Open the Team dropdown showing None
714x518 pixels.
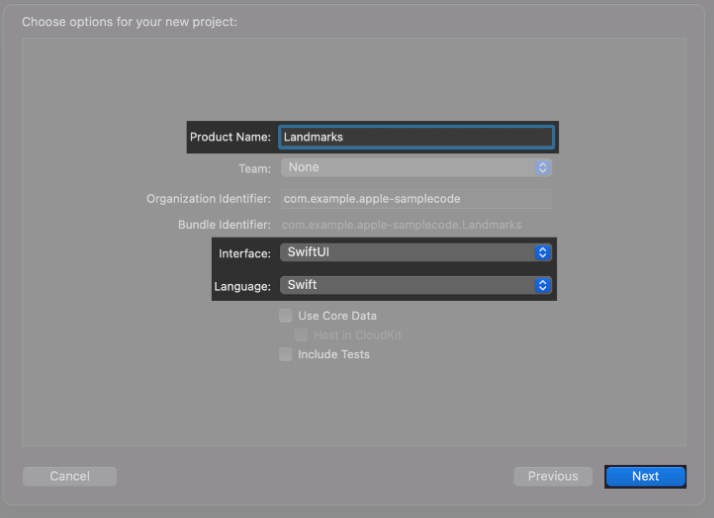point(416,168)
